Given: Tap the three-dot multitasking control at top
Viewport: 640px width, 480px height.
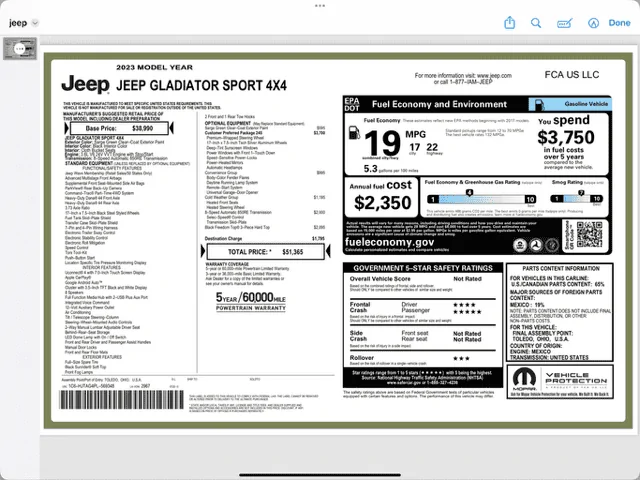Looking at the screenshot, I should click(320, 6).
